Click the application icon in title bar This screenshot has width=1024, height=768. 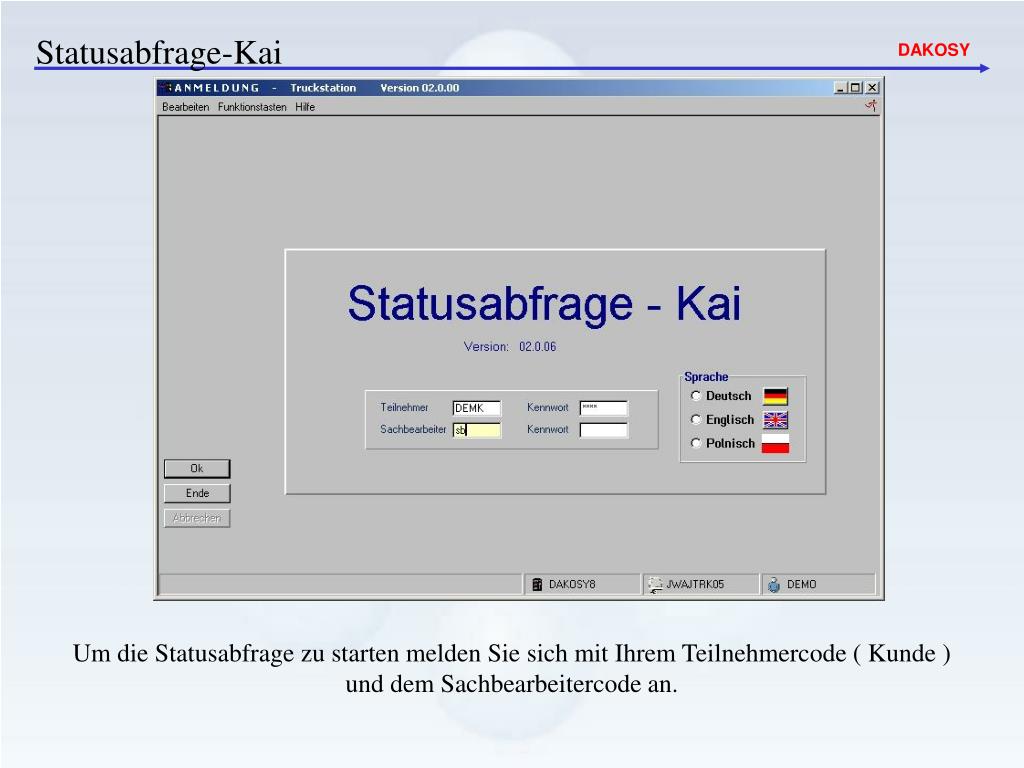167,88
